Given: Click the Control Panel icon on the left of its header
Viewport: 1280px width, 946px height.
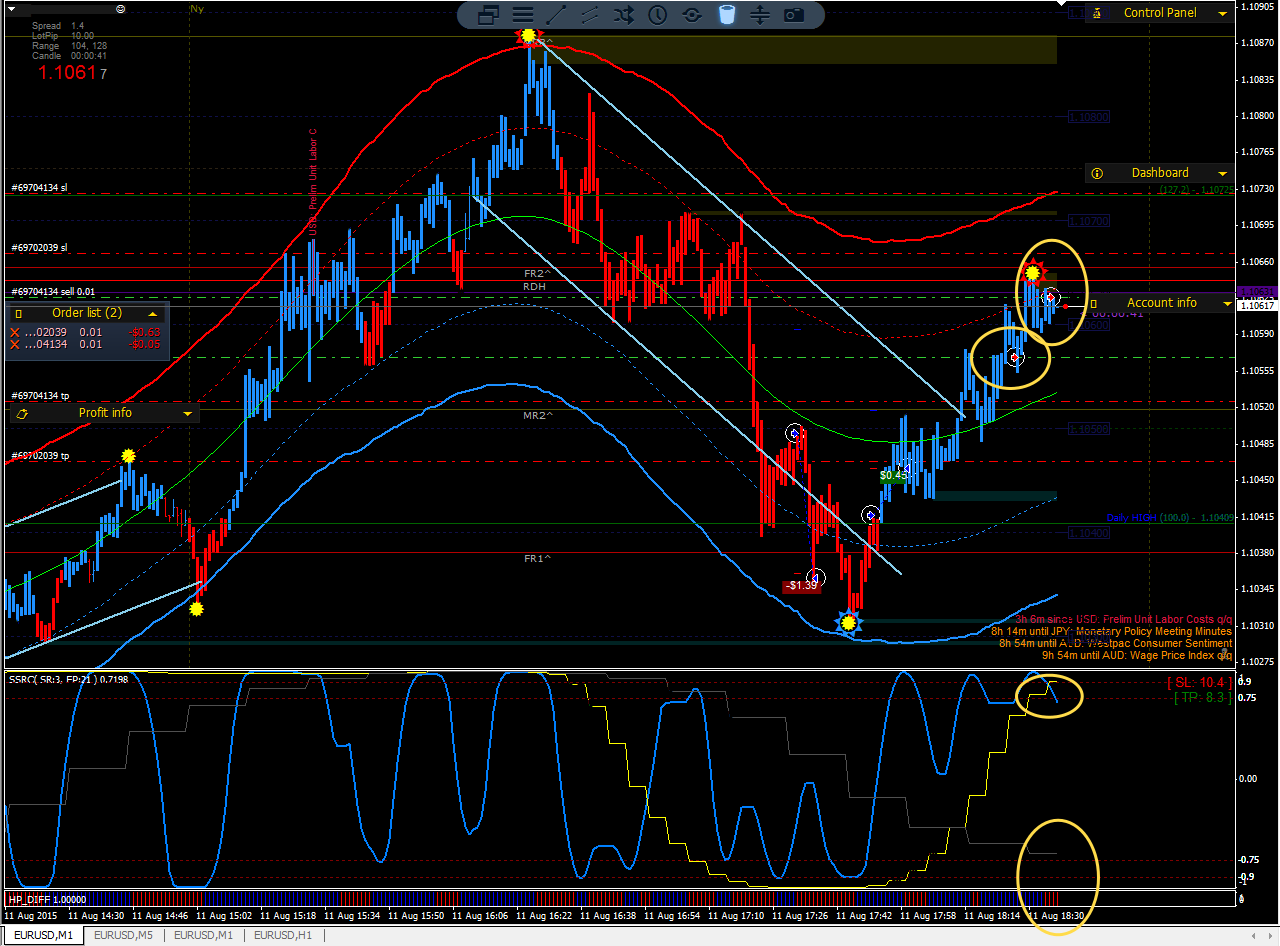Looking at the screenshot, I should pos(1097,13).
